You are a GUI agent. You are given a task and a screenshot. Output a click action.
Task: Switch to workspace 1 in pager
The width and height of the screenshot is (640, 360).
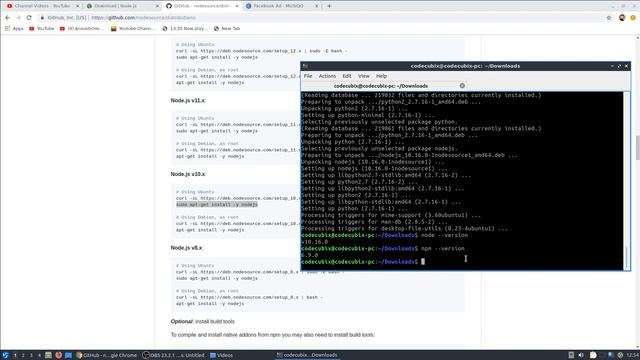(15, 355)
